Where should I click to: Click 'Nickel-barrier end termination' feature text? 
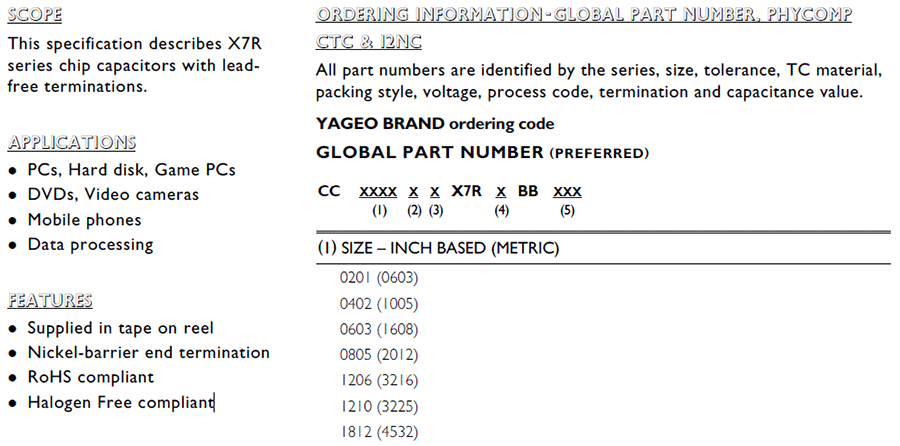(148, 353)
